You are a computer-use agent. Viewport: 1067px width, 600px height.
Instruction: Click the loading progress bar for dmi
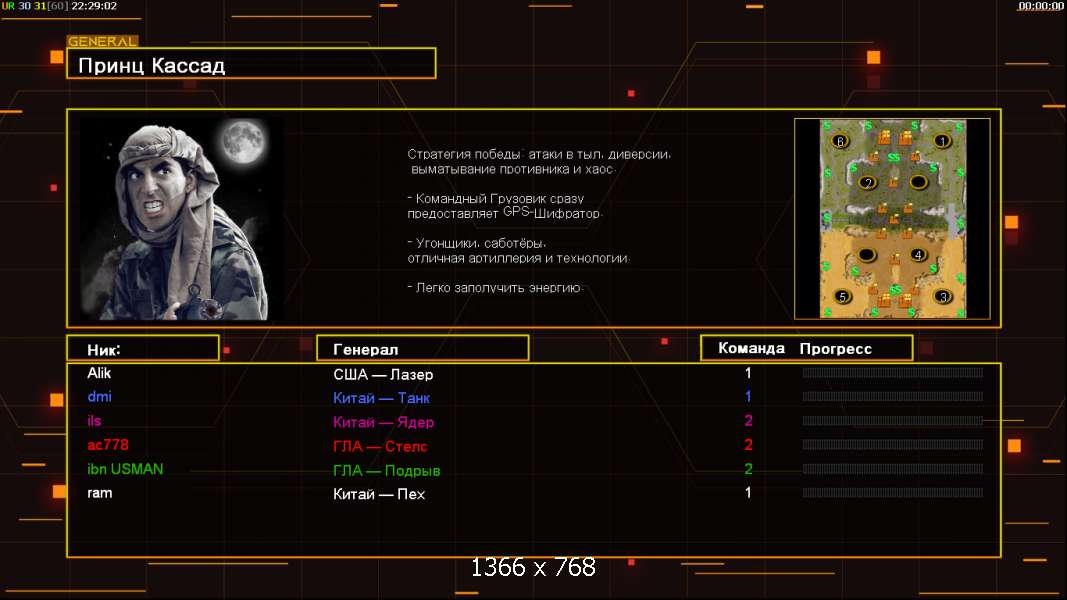[x=893, y=397]
